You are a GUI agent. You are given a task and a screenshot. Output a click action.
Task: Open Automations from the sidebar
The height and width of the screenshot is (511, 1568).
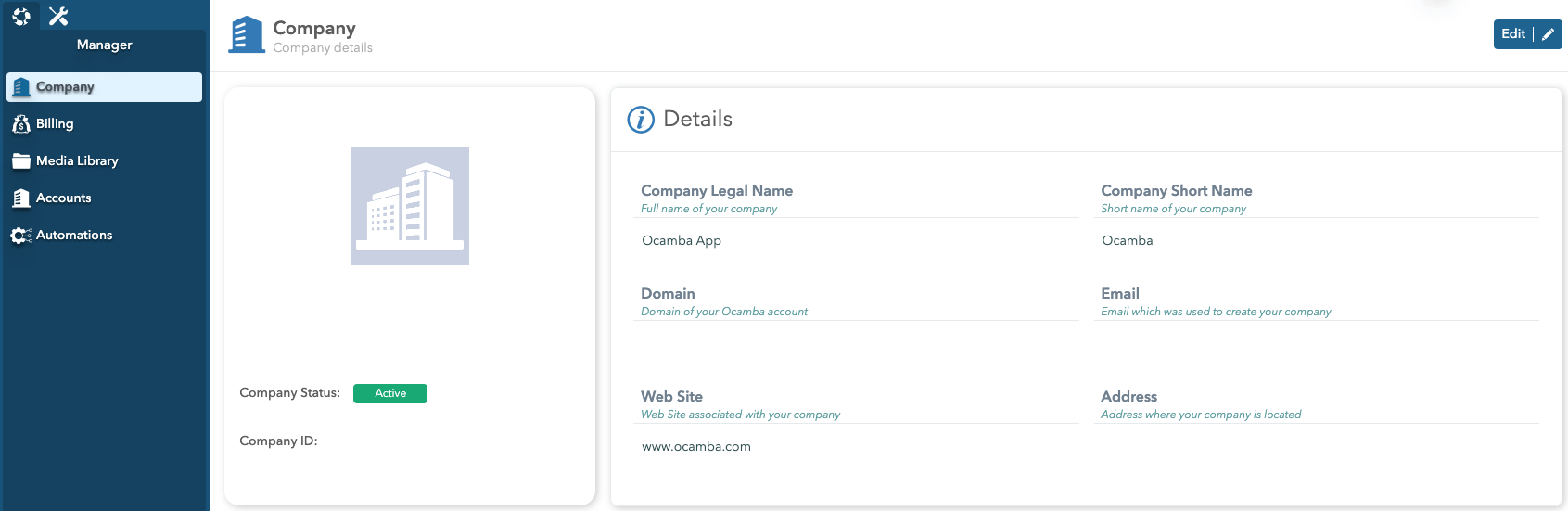click(x=74, y=236)
